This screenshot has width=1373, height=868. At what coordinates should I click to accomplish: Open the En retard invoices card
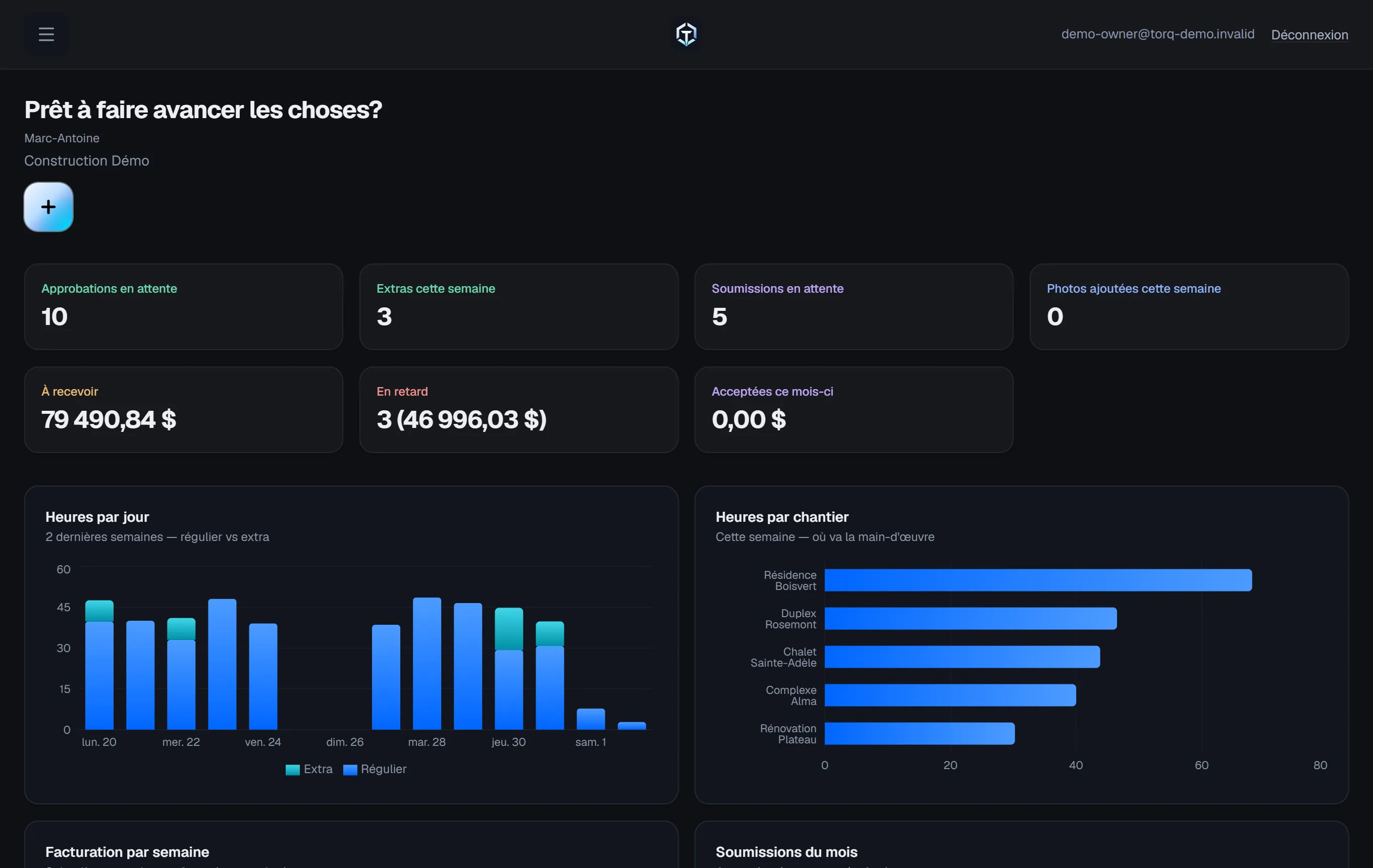click(518, 410)
